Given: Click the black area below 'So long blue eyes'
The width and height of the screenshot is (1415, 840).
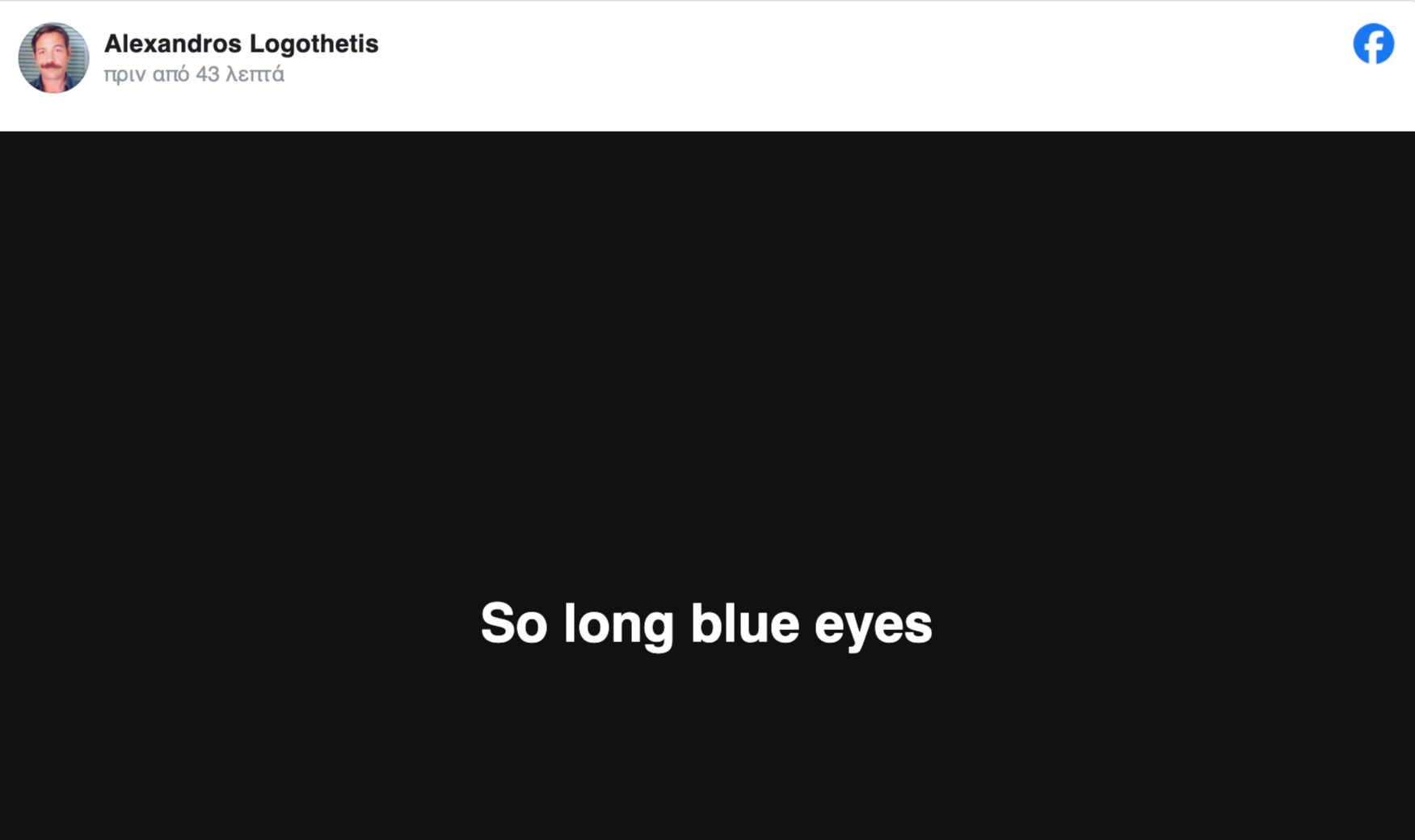Looking at the screenshot, I should coord(707,747).
